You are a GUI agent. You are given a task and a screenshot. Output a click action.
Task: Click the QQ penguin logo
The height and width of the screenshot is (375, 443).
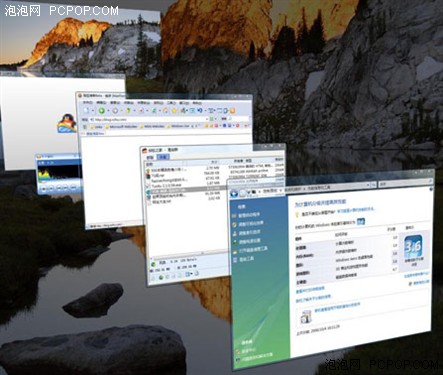point(67,123)
